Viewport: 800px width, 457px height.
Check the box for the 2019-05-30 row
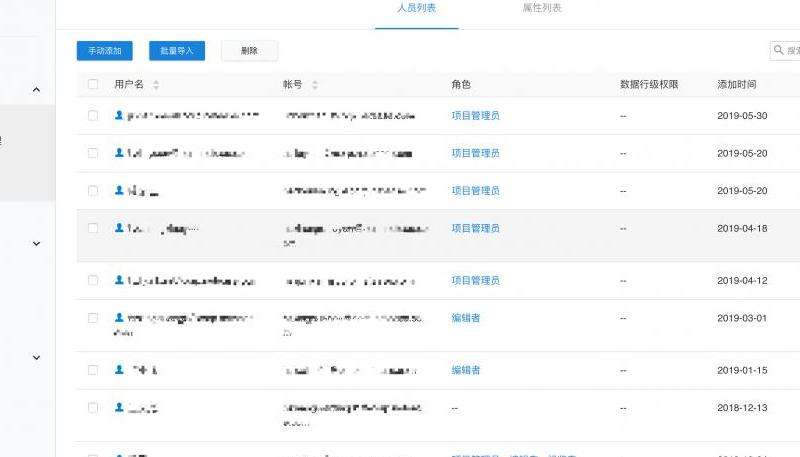click(x=93, y=116)
